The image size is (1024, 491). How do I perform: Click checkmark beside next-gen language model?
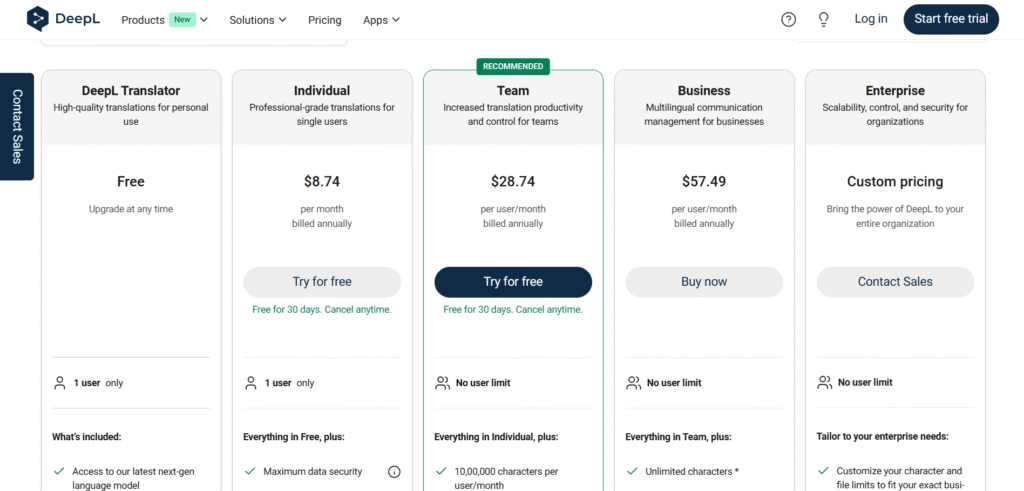coord(59,471)
